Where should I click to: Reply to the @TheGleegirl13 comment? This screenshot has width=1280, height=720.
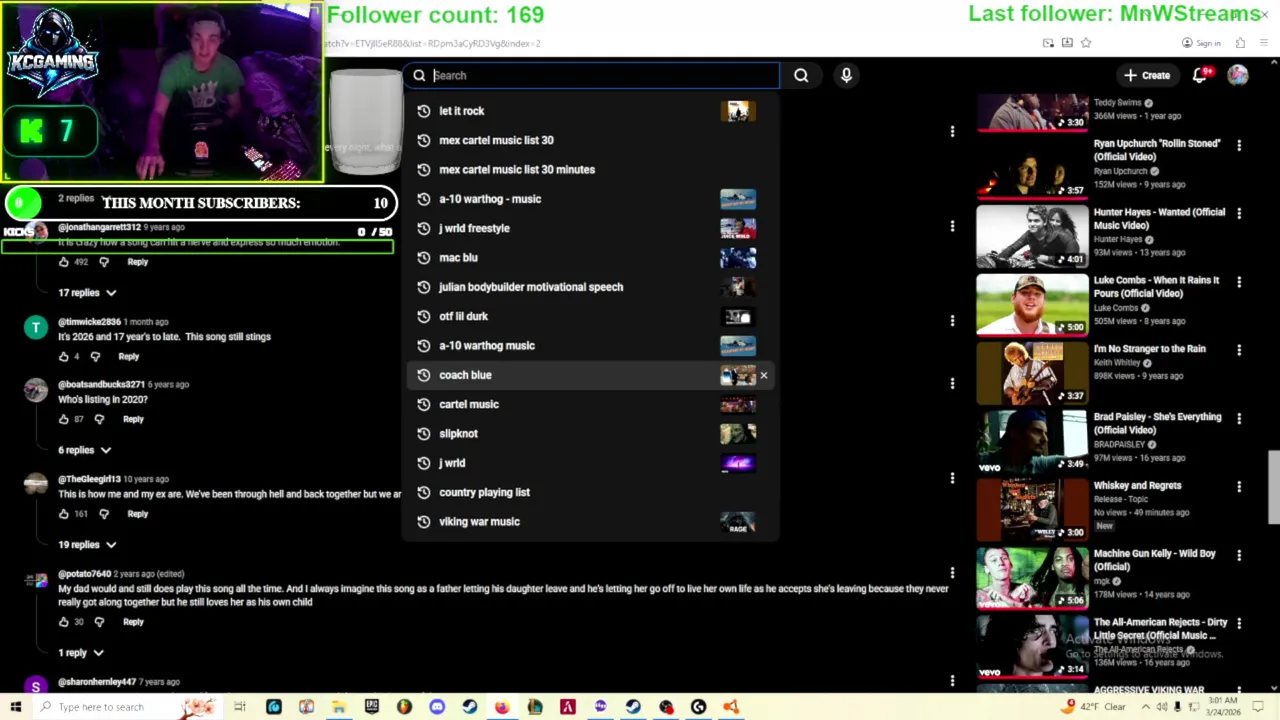point(137,514)
